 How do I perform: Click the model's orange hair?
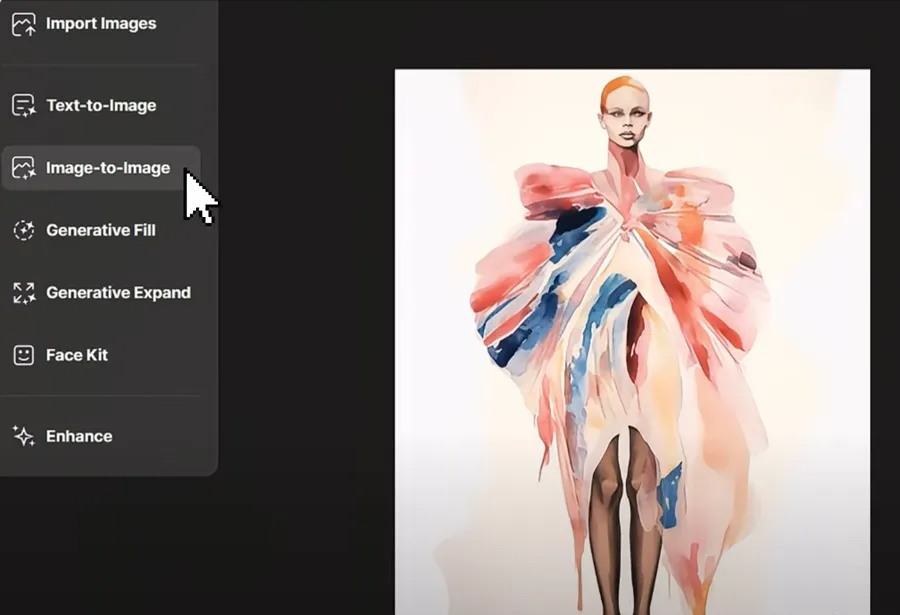[x=618, y=88]
